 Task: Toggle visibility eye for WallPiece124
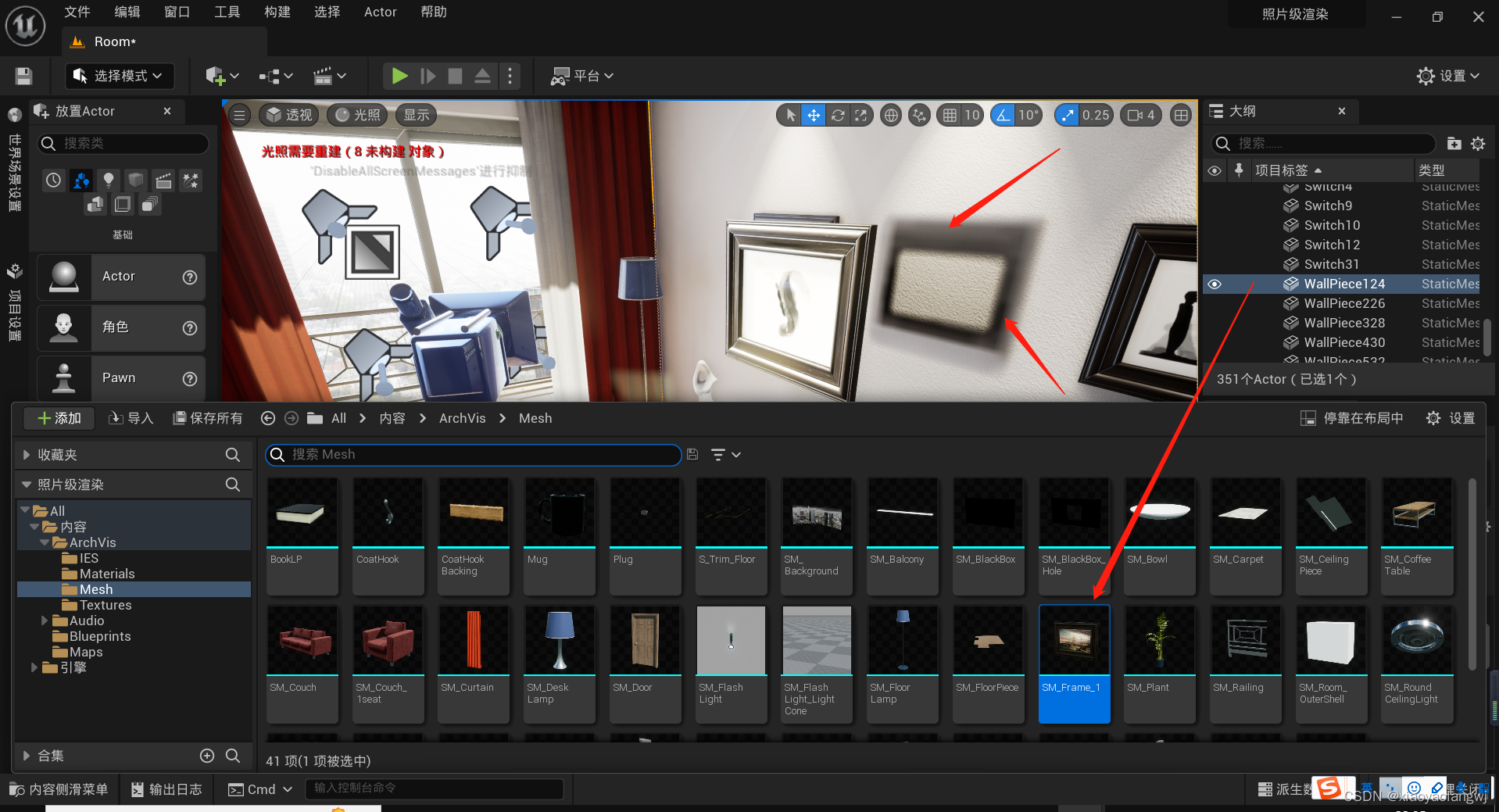click(1215, 284)
